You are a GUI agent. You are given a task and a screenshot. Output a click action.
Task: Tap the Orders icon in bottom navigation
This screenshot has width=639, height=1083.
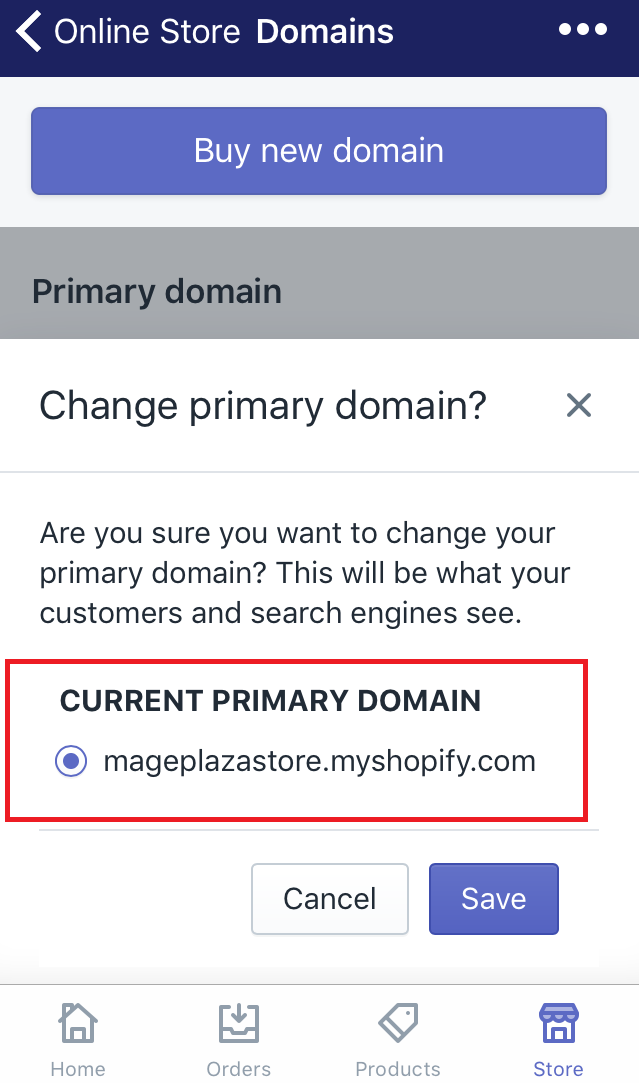click(x=238, y=1023)
